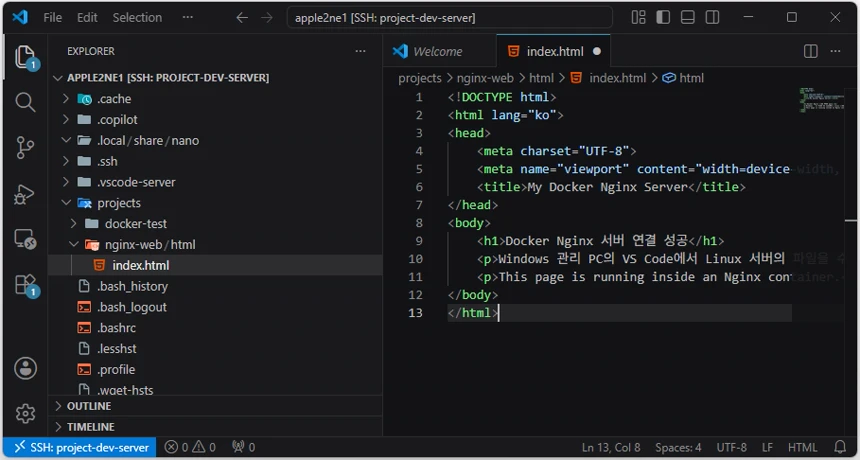
Task: Open the Manage gear icon
Action: (25, 413)
